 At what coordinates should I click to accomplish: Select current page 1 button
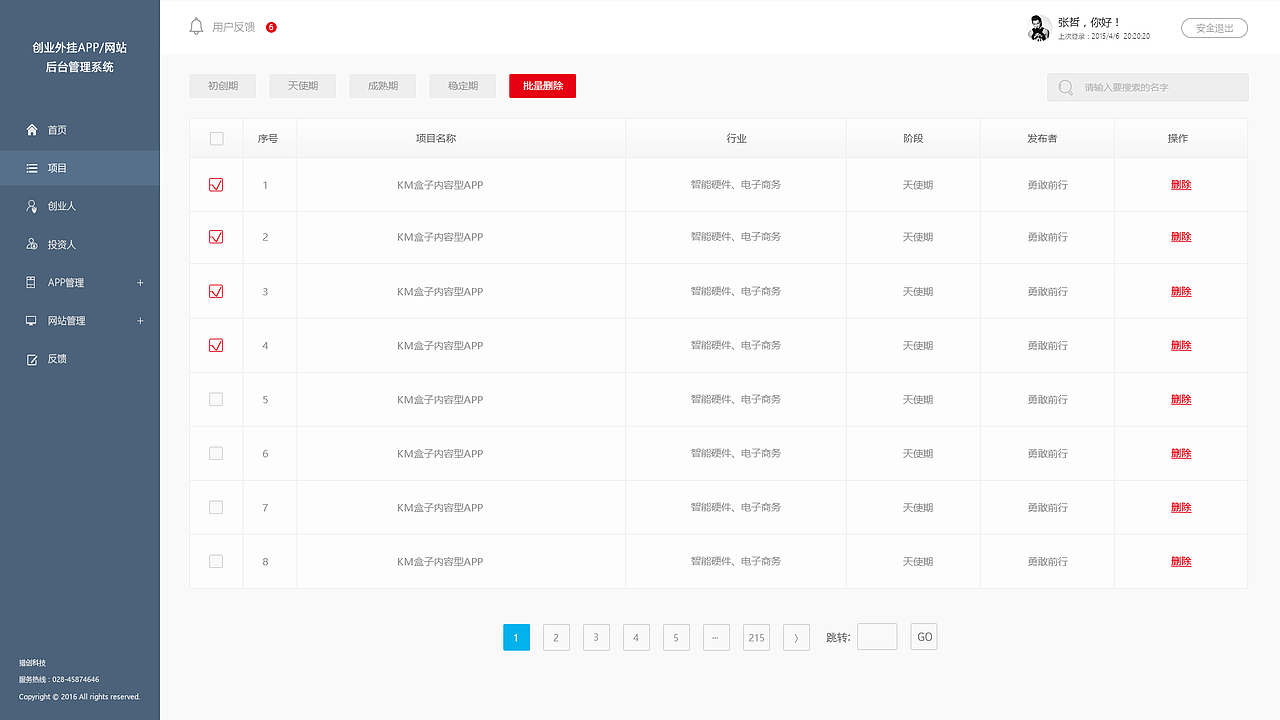click(516, 637)
